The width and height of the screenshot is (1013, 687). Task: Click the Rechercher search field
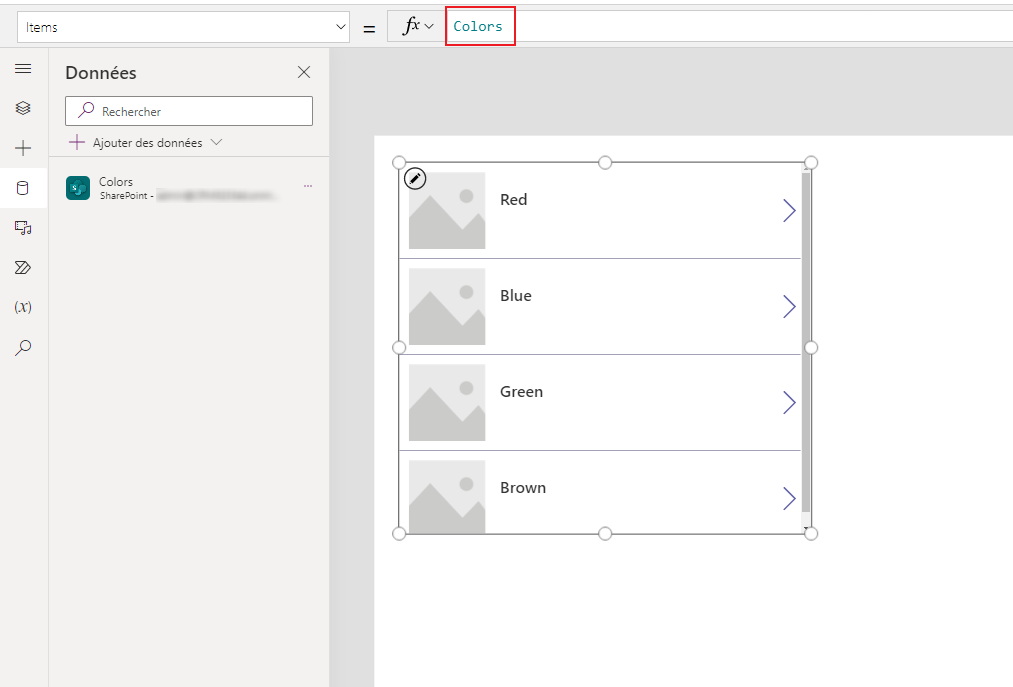(x=189, y=111)
